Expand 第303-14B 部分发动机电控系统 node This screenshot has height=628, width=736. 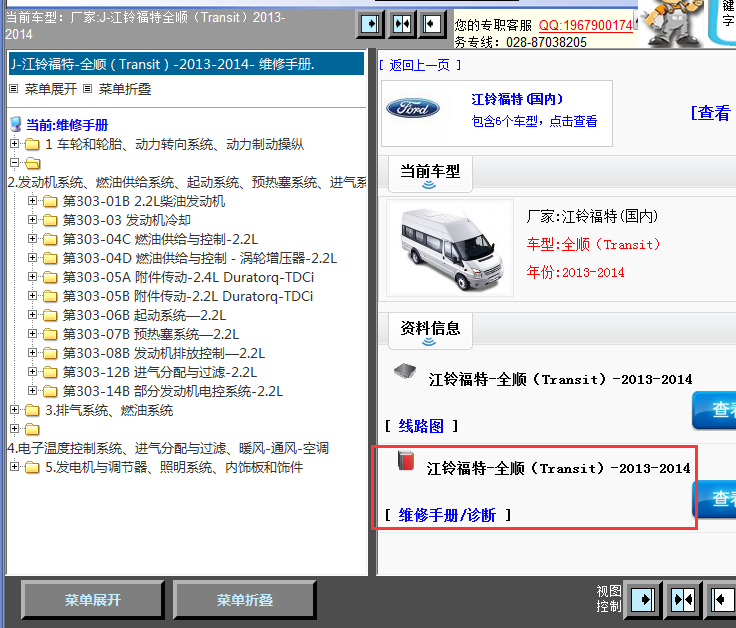(32, 391)
